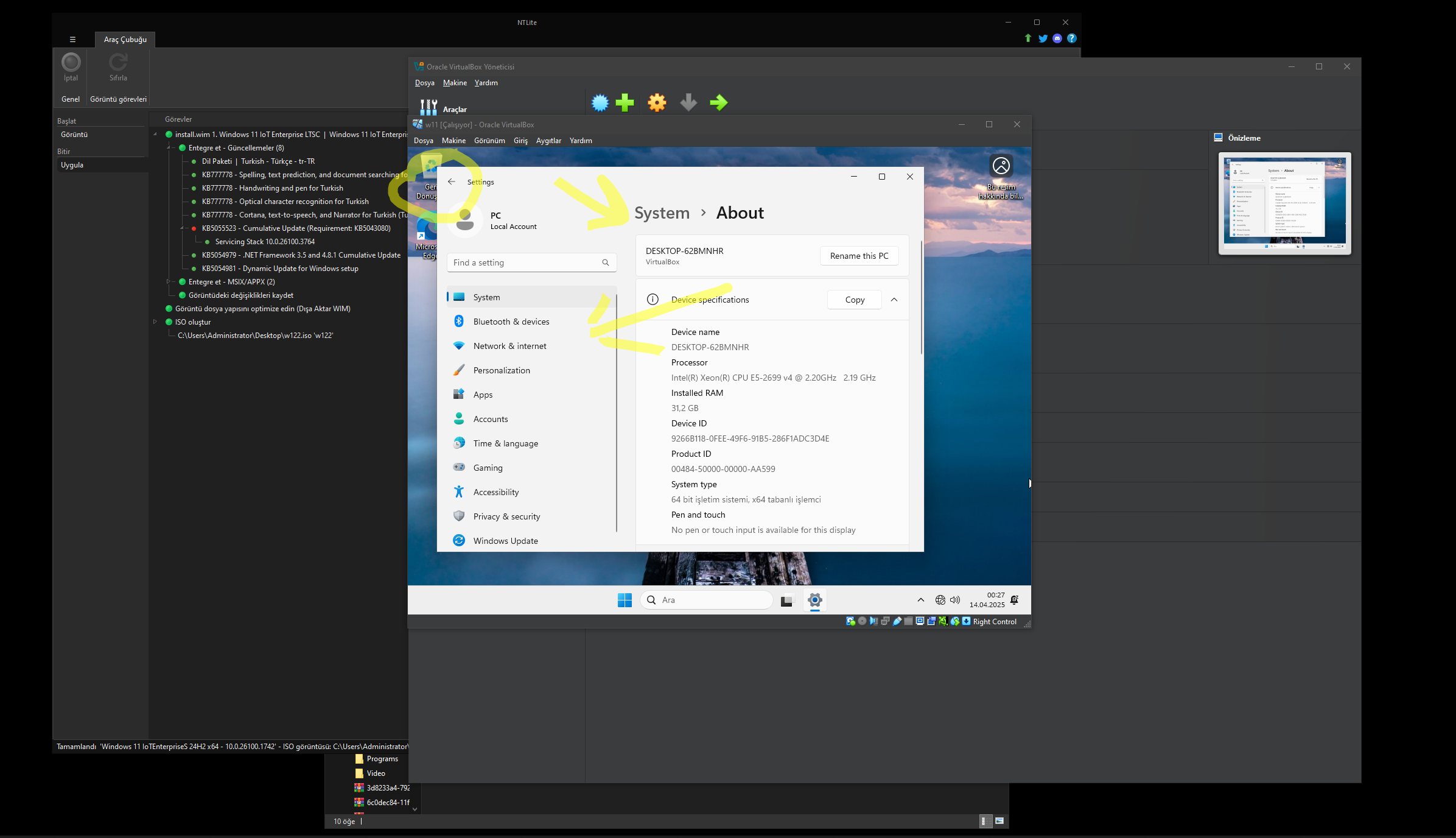Show hidden tray icons chevron in guest taskbar
1456x838 pixels.
921,600
